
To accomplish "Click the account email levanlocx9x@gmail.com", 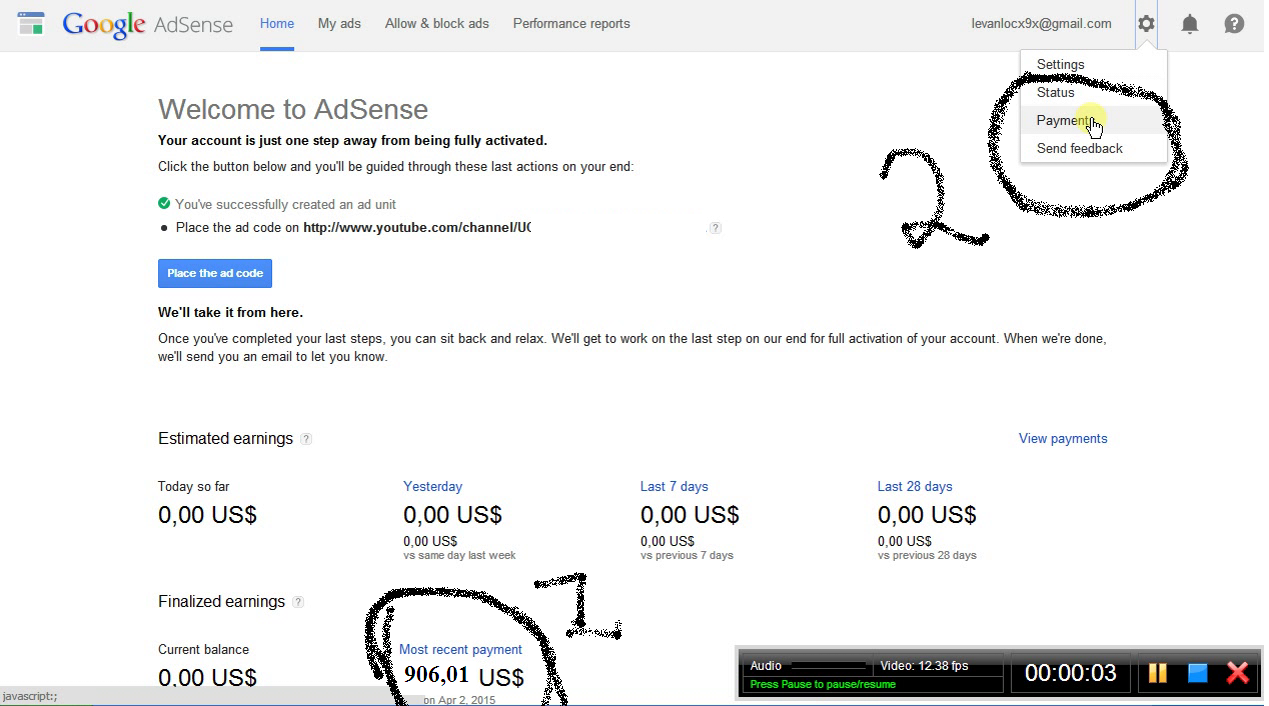I will 1041,24.
